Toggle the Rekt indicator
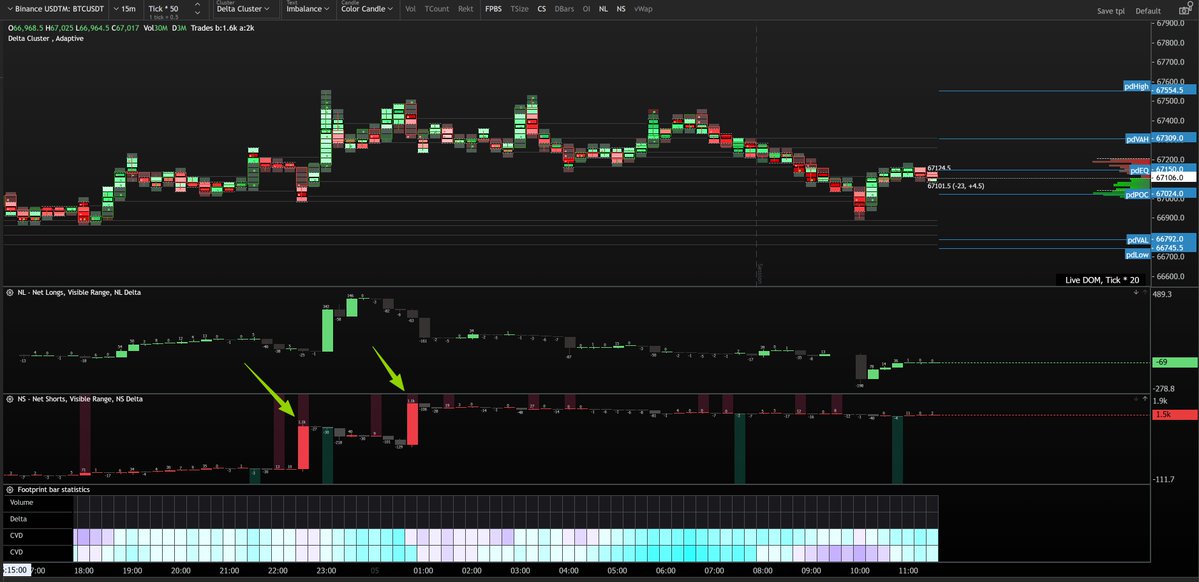Viewport: 1199px width, 582px height. click(x=466, y=9)
